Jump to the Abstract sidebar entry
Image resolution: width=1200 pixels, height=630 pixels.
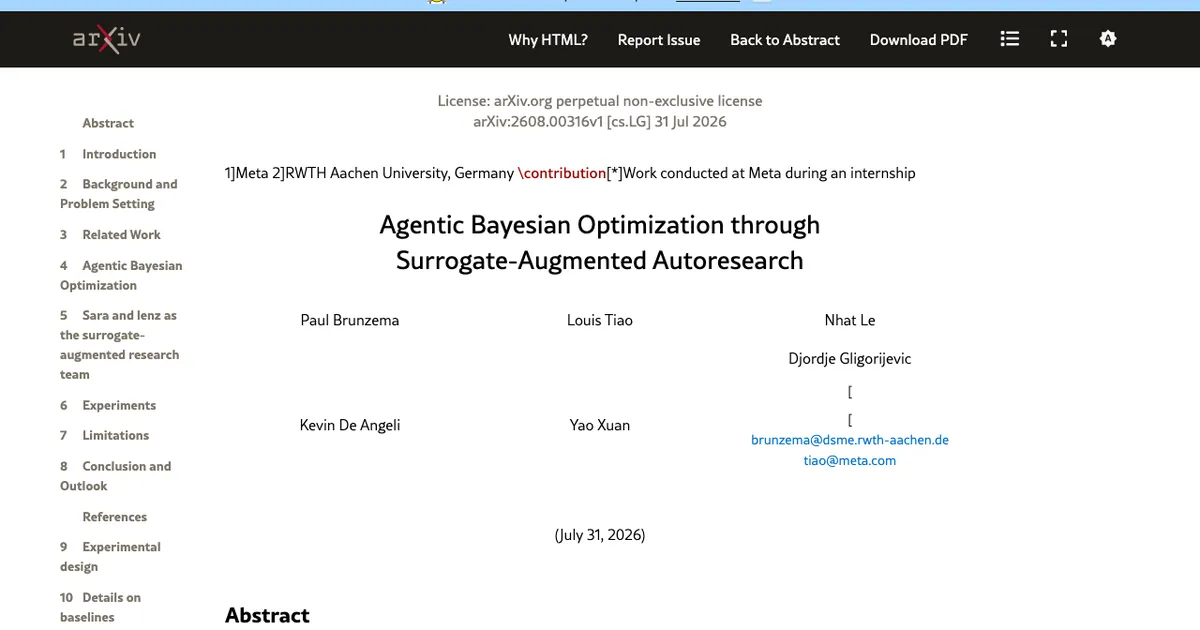(x=108, y=123)
